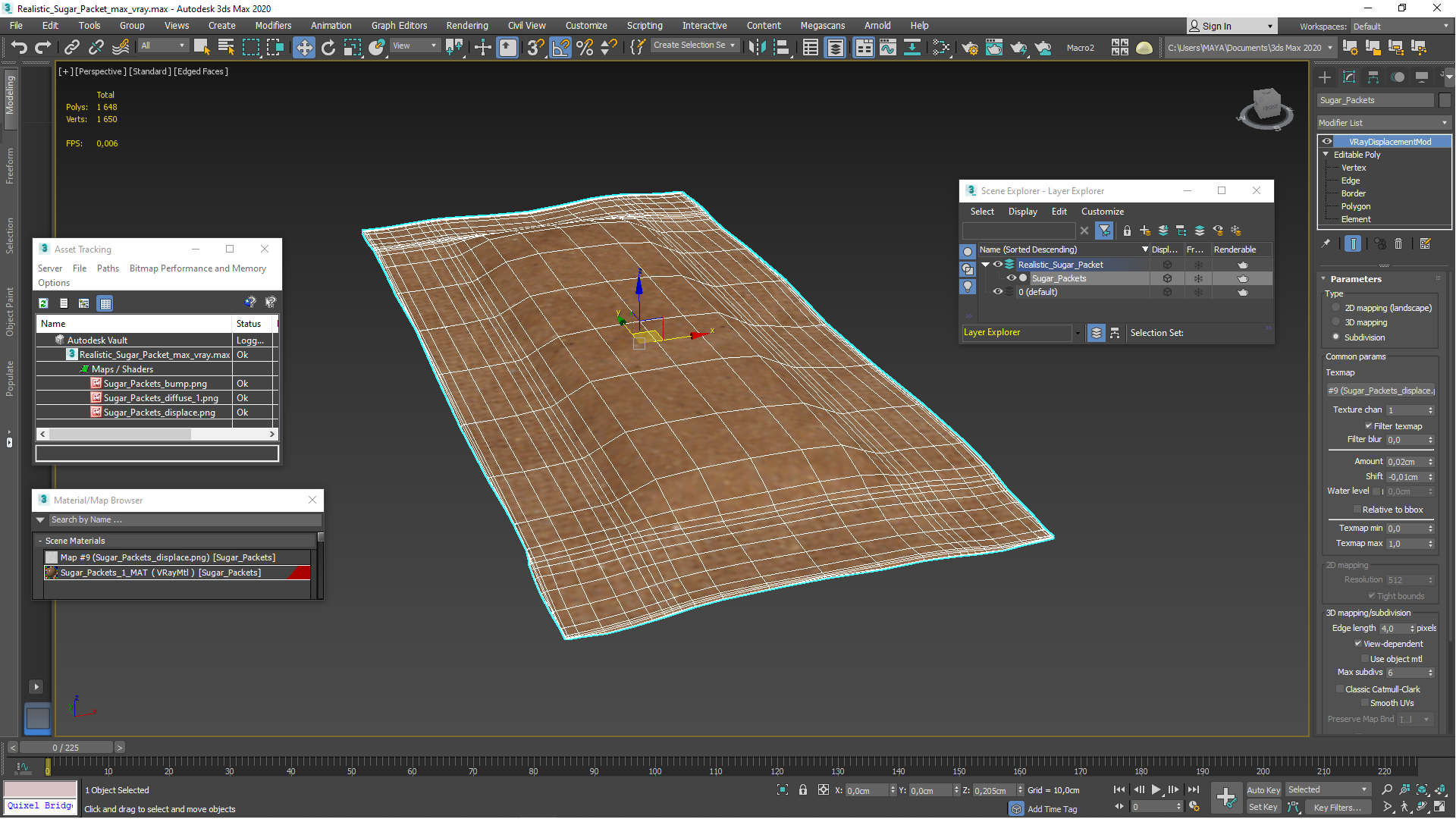Collapse Scene Materials group in browser
This screenshot has height=819, width=1456.
click(x=39, y=541)
